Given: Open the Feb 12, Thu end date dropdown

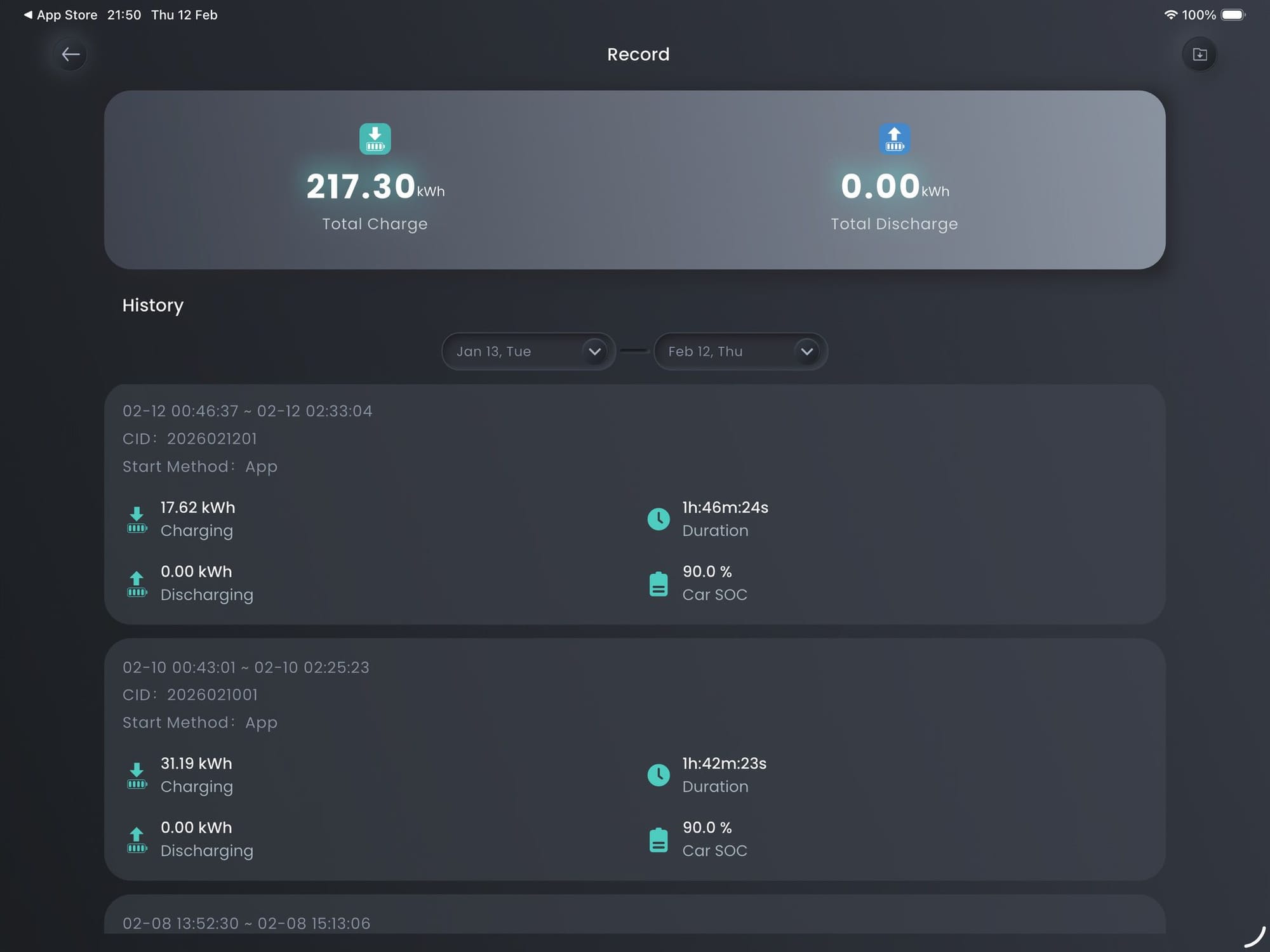Looking at the screenshot, I should tap(740, 352).
